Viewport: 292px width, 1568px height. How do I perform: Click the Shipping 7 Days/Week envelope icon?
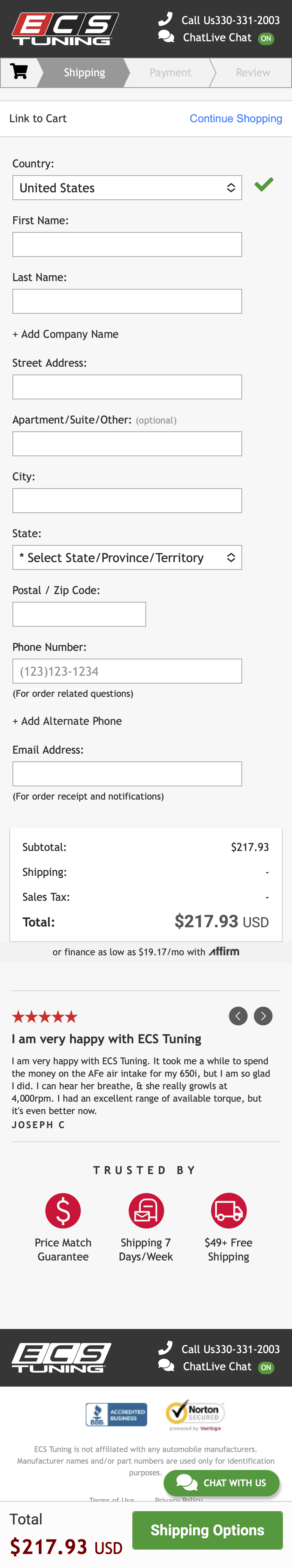tap(145, 1210)
